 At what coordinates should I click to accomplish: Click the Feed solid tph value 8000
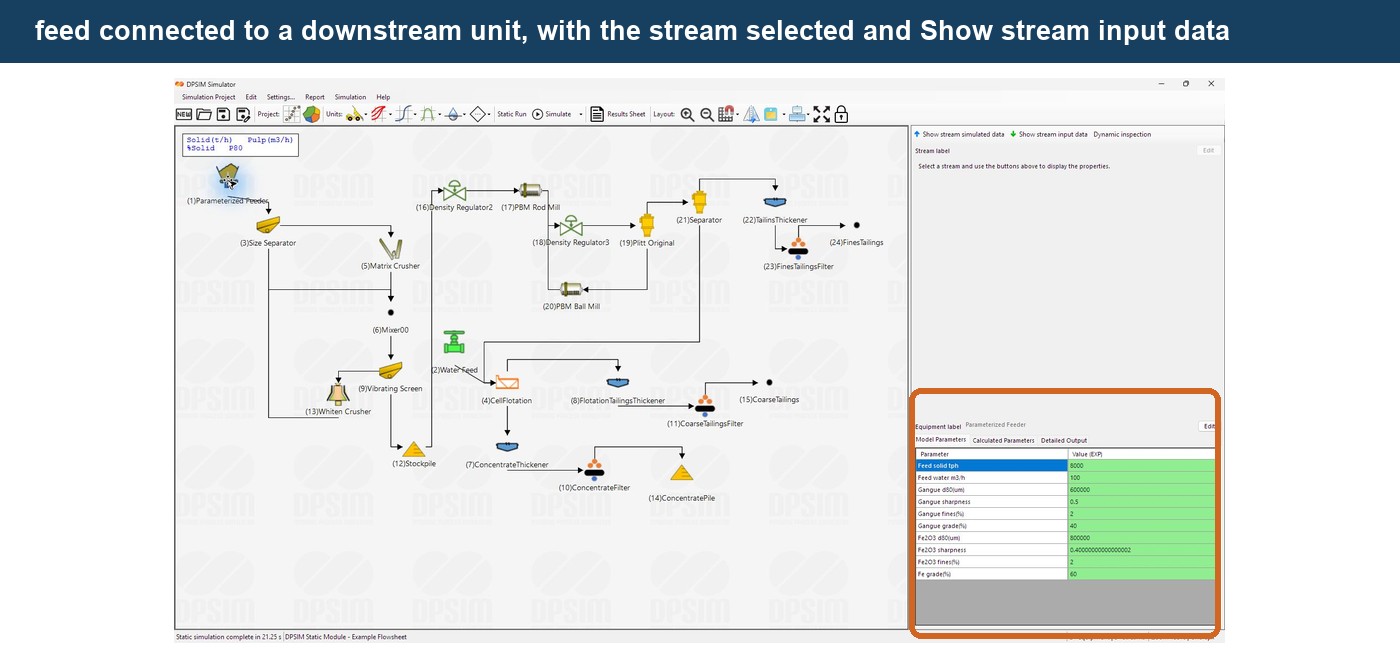coord(1141,466)
